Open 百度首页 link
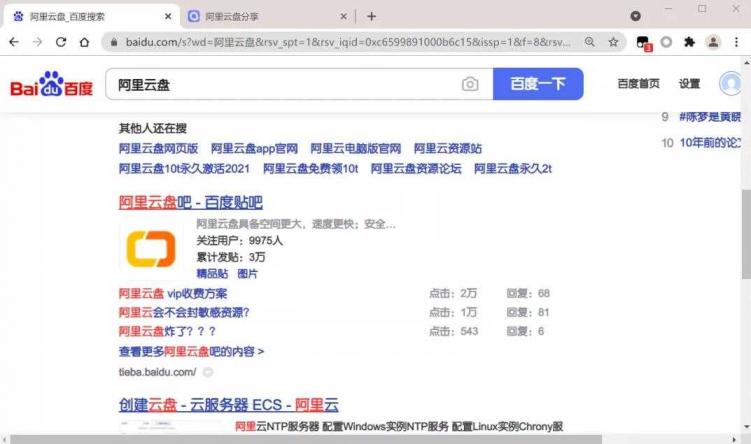This screenshot has height=444, width=751. coord(638,84)
